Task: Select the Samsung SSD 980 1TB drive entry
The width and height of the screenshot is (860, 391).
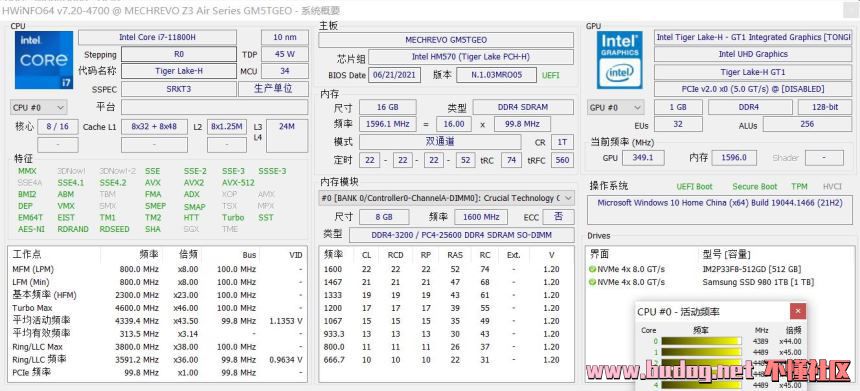Action: tap(758, 282)
